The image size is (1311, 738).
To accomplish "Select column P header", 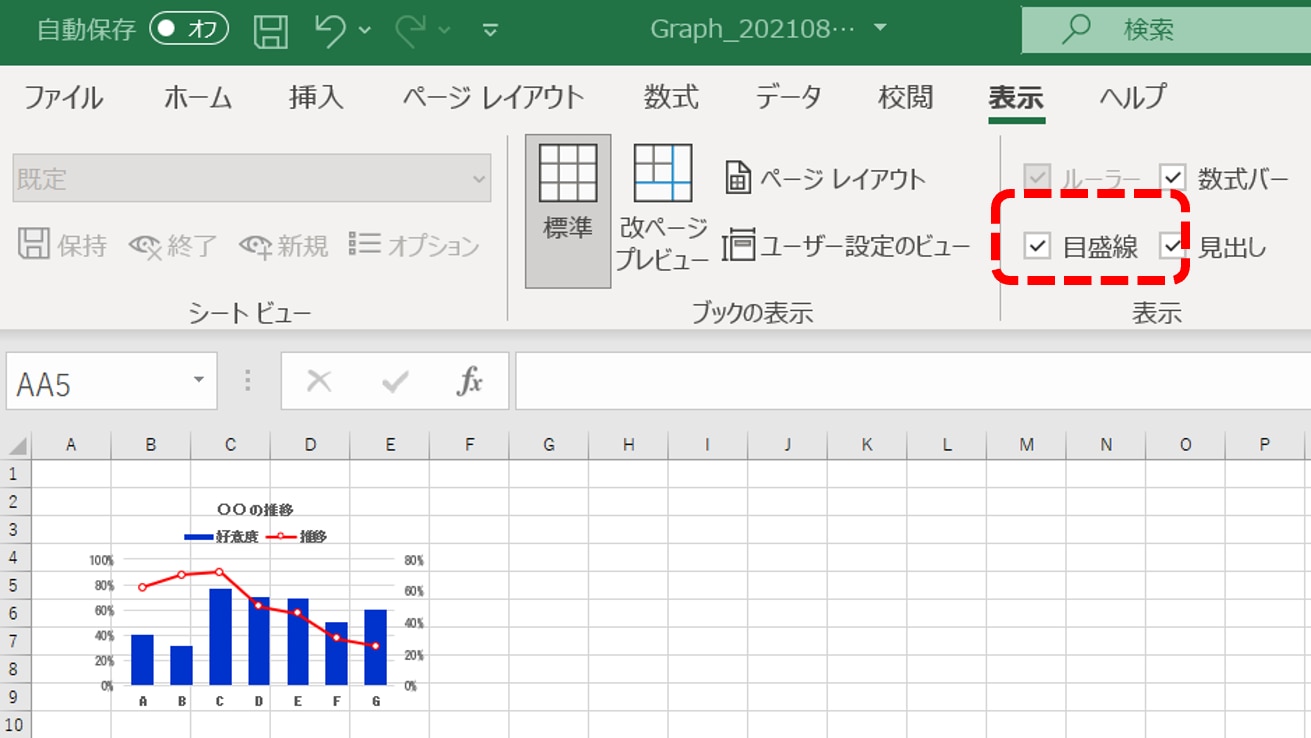I will (x=1265, y=445).
